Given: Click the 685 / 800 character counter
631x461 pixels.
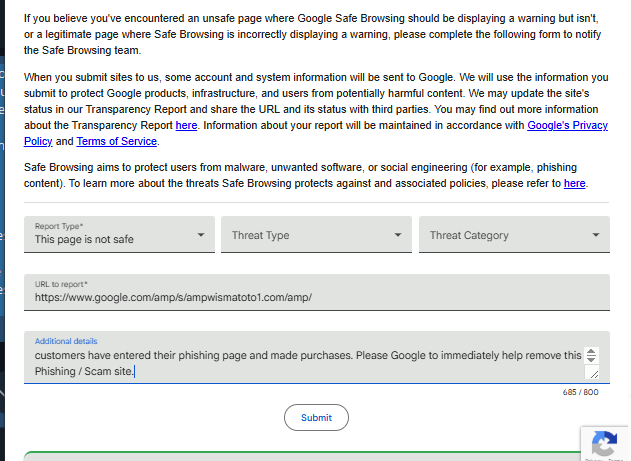Looking at the screenshot, I should click(x=580, y=392).
